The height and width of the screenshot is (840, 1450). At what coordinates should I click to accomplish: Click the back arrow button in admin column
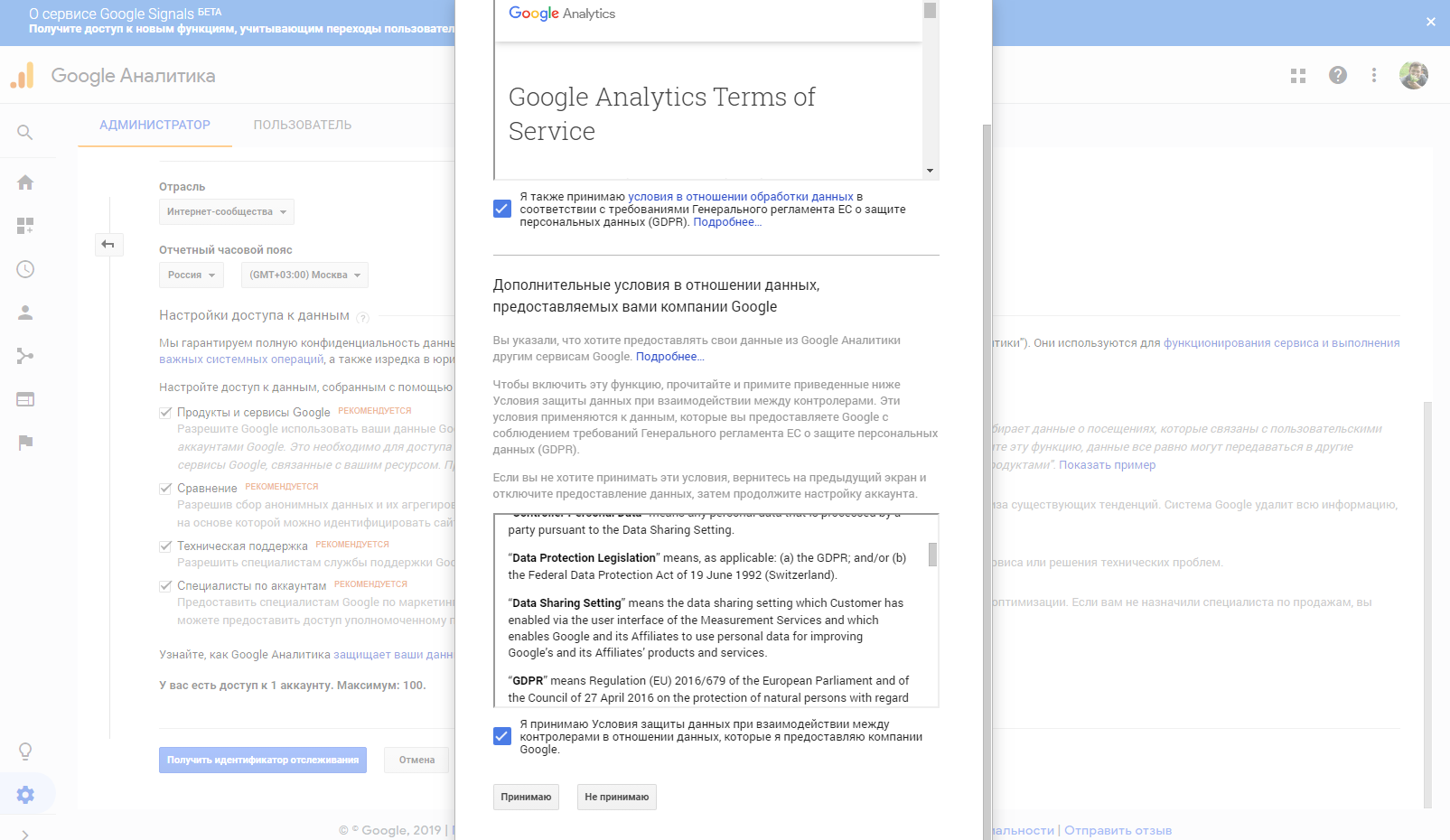click(x=108, y=245)
